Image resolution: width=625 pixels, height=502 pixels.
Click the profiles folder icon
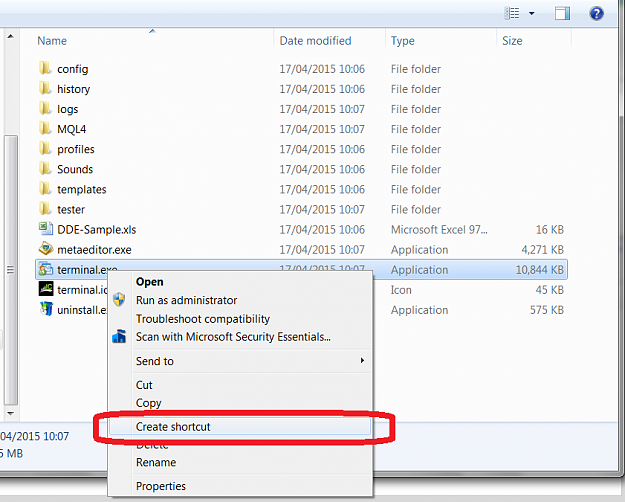click(x=45, y=148)
